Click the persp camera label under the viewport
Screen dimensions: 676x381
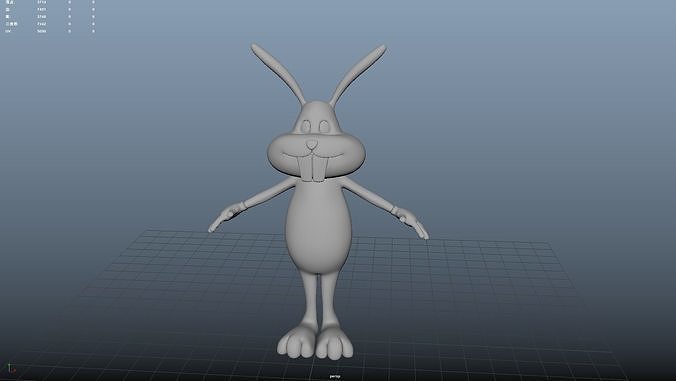coord(335,376)
